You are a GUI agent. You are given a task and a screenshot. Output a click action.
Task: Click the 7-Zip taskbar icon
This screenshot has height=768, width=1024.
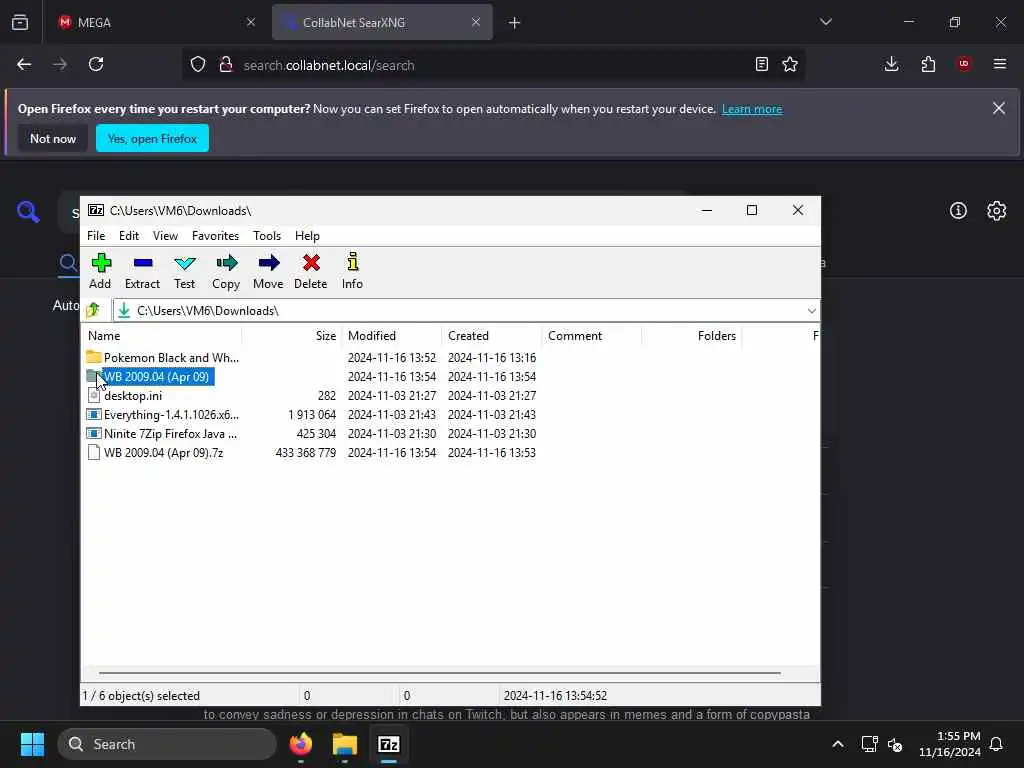tap(389, 744)
